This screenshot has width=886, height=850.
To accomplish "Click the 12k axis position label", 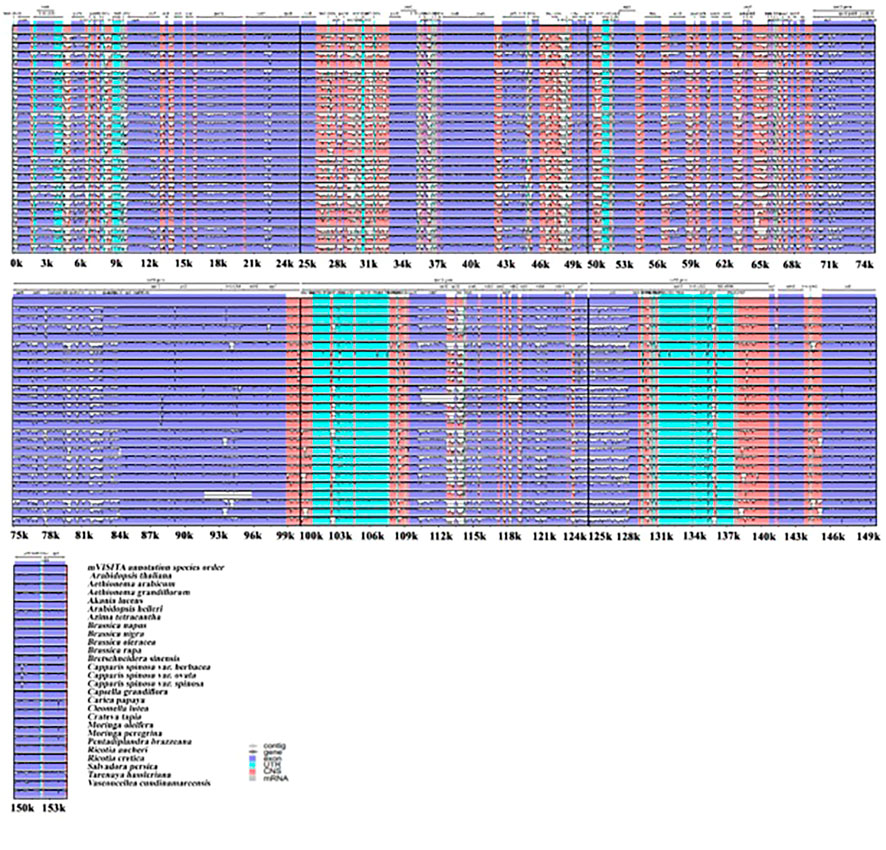I will click(x=150, y=264).
